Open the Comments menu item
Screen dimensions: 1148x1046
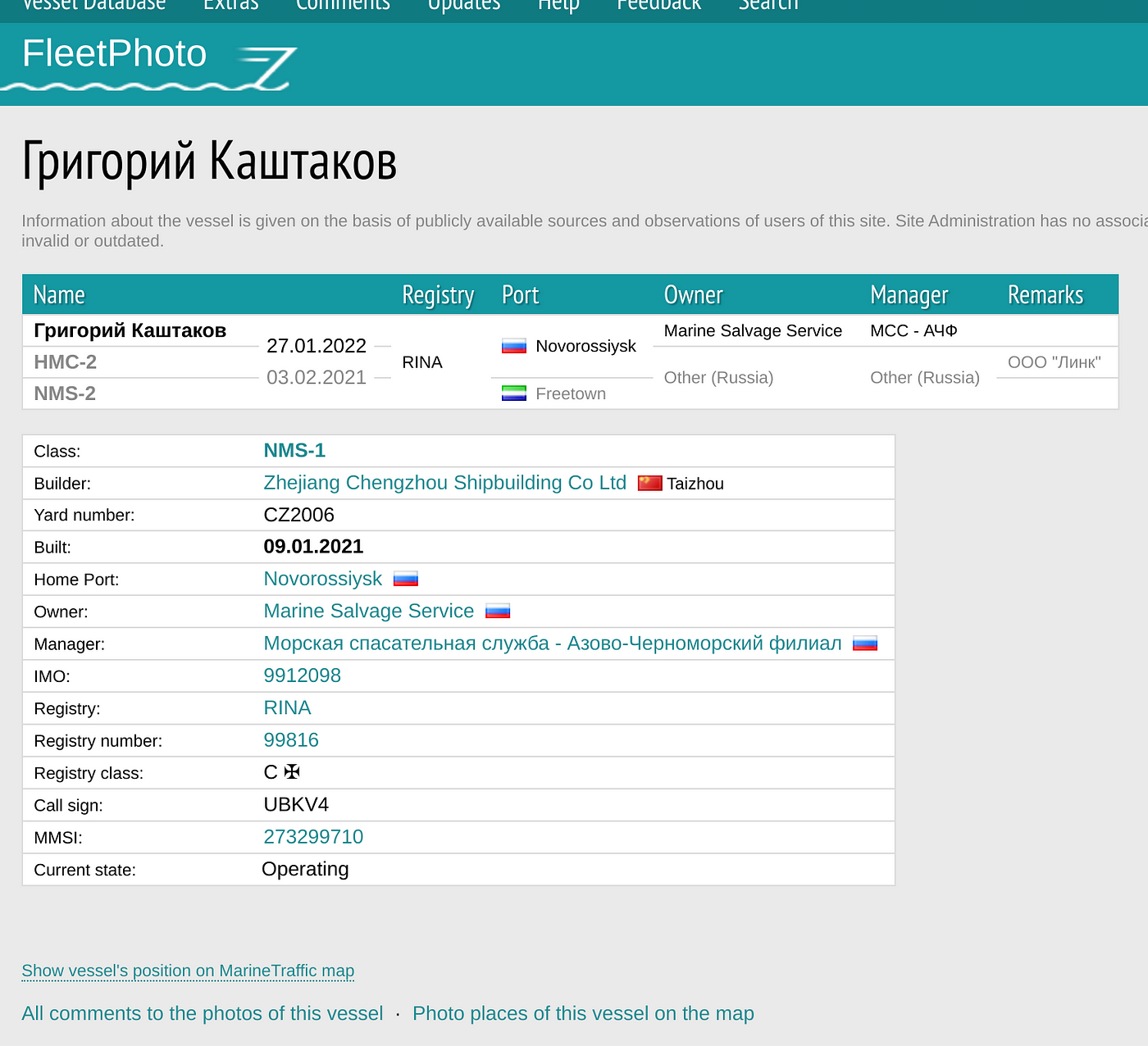point(343,6)
